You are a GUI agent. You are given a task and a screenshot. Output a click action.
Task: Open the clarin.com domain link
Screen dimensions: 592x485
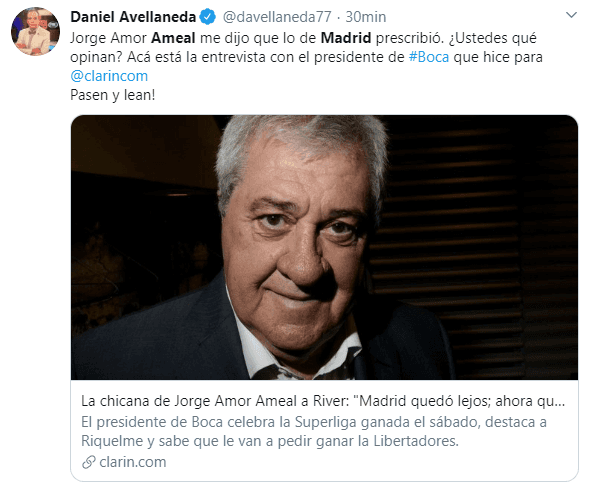coord(133,462)
